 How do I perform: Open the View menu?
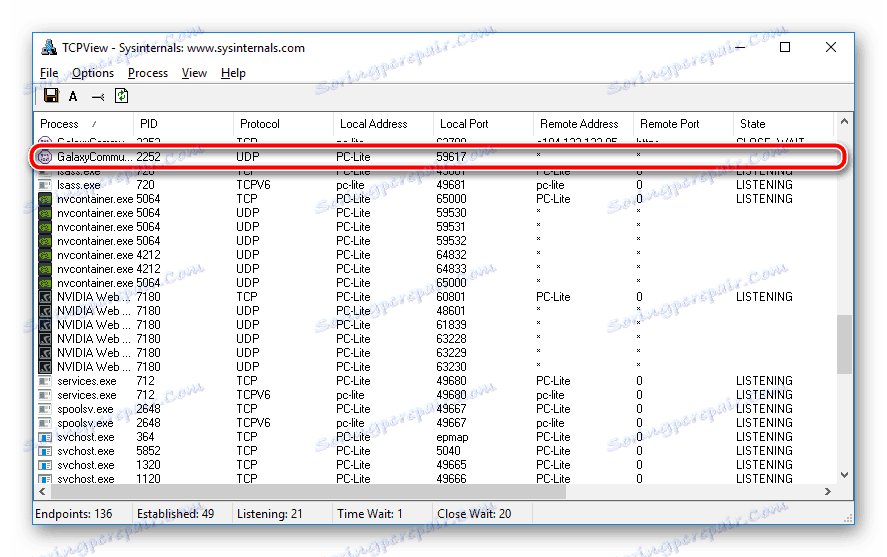194,73
